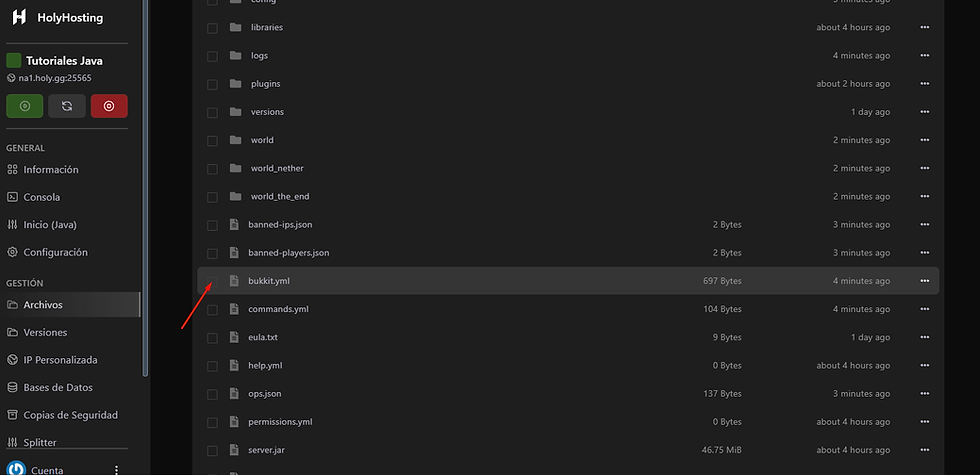
Task: Open the logs folder
Action: click(x=259, y=56)
